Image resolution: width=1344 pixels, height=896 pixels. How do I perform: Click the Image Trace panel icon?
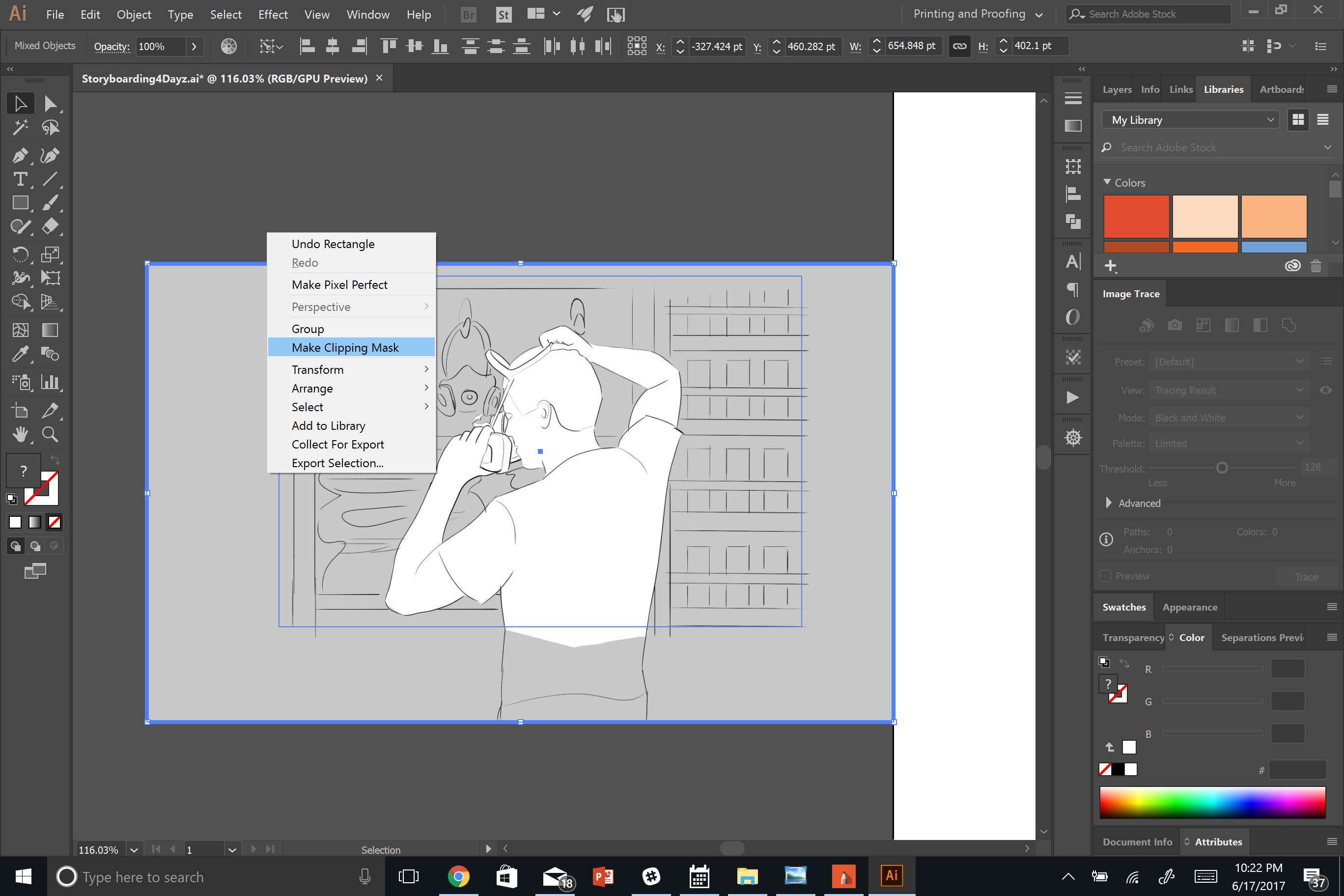pyautogui.click(x=1073, y=357)
